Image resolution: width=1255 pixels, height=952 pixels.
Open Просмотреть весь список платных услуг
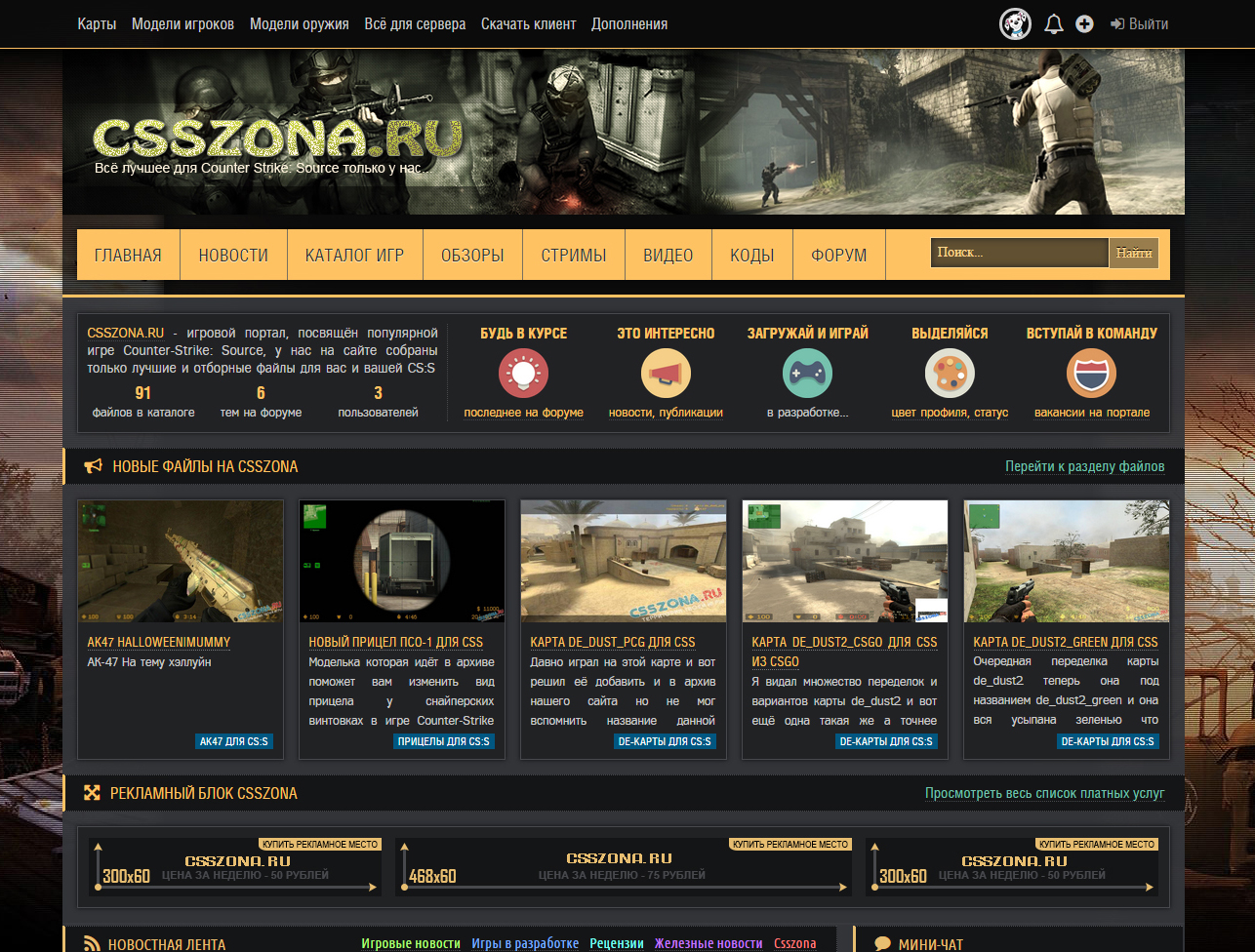click(1045, 793)
